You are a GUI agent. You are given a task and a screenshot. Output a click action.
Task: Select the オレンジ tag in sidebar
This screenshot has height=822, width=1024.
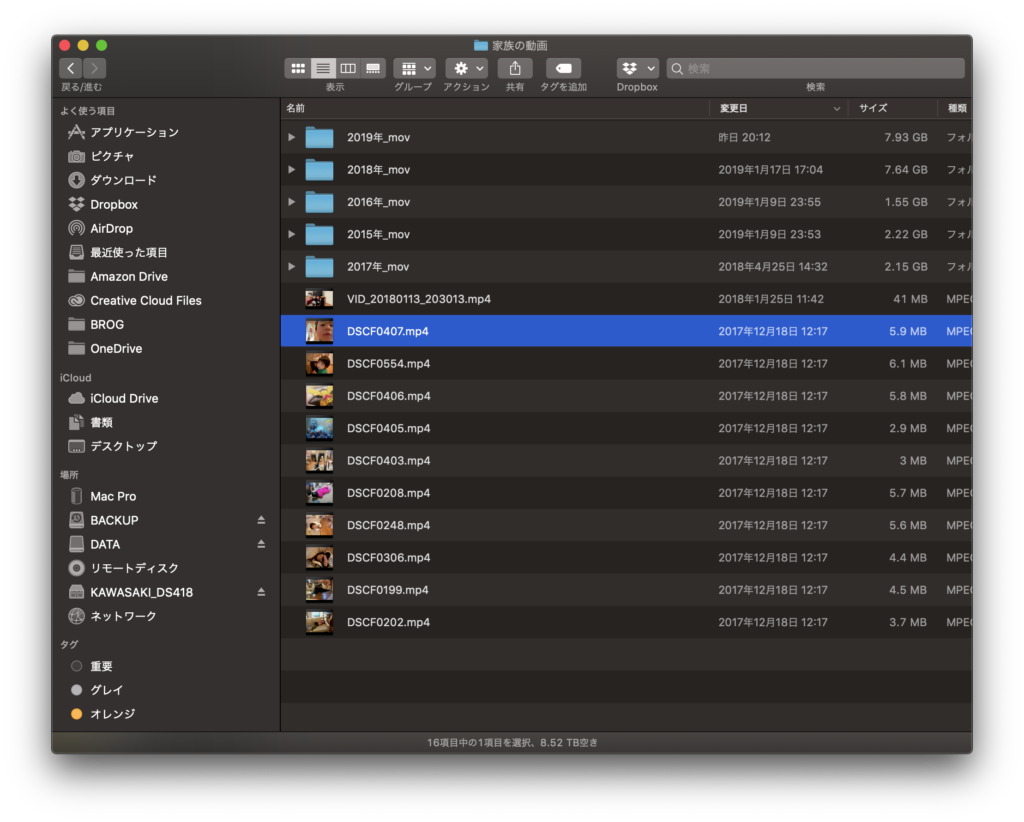pyautogui.click(x=112, y=714)
